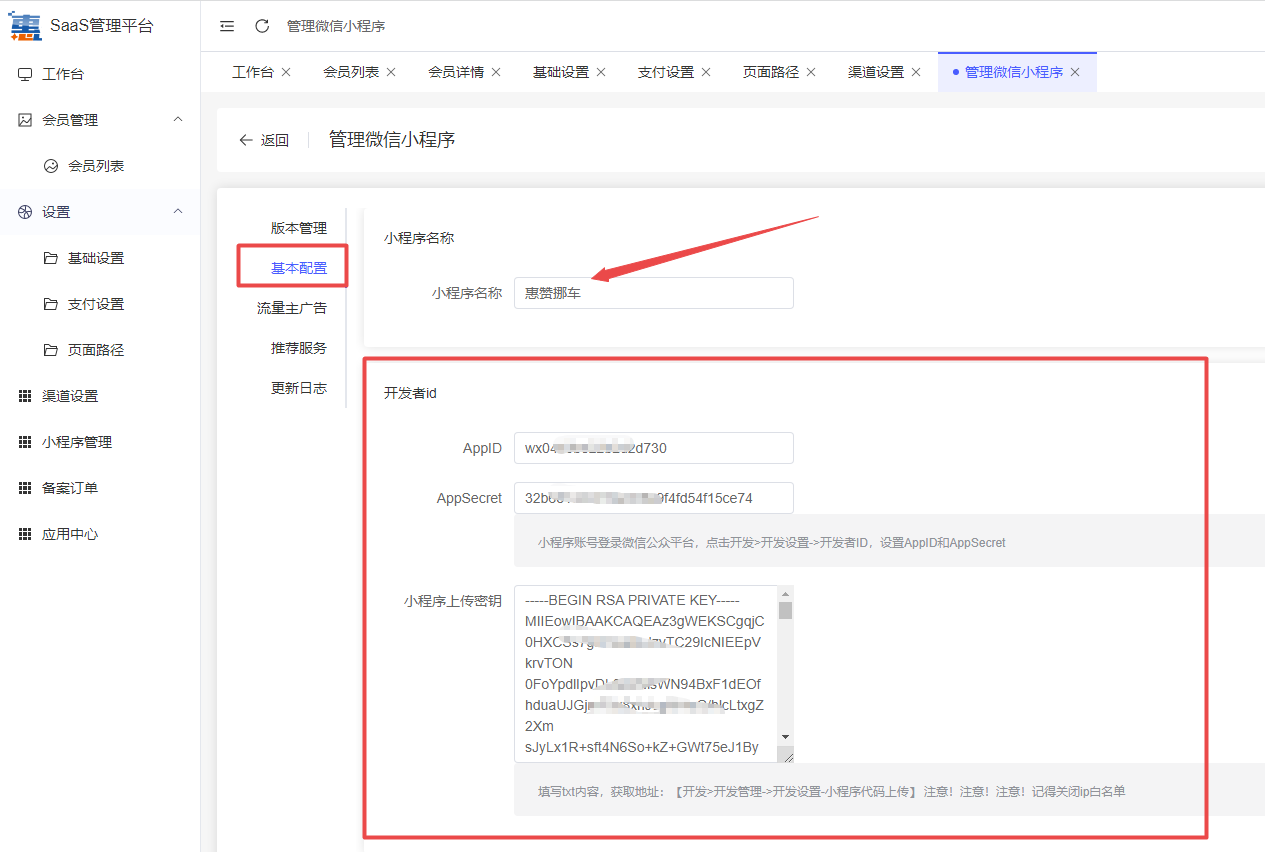
Task: Click the upload key textarea scroll-up arrow
Action: 786,594
